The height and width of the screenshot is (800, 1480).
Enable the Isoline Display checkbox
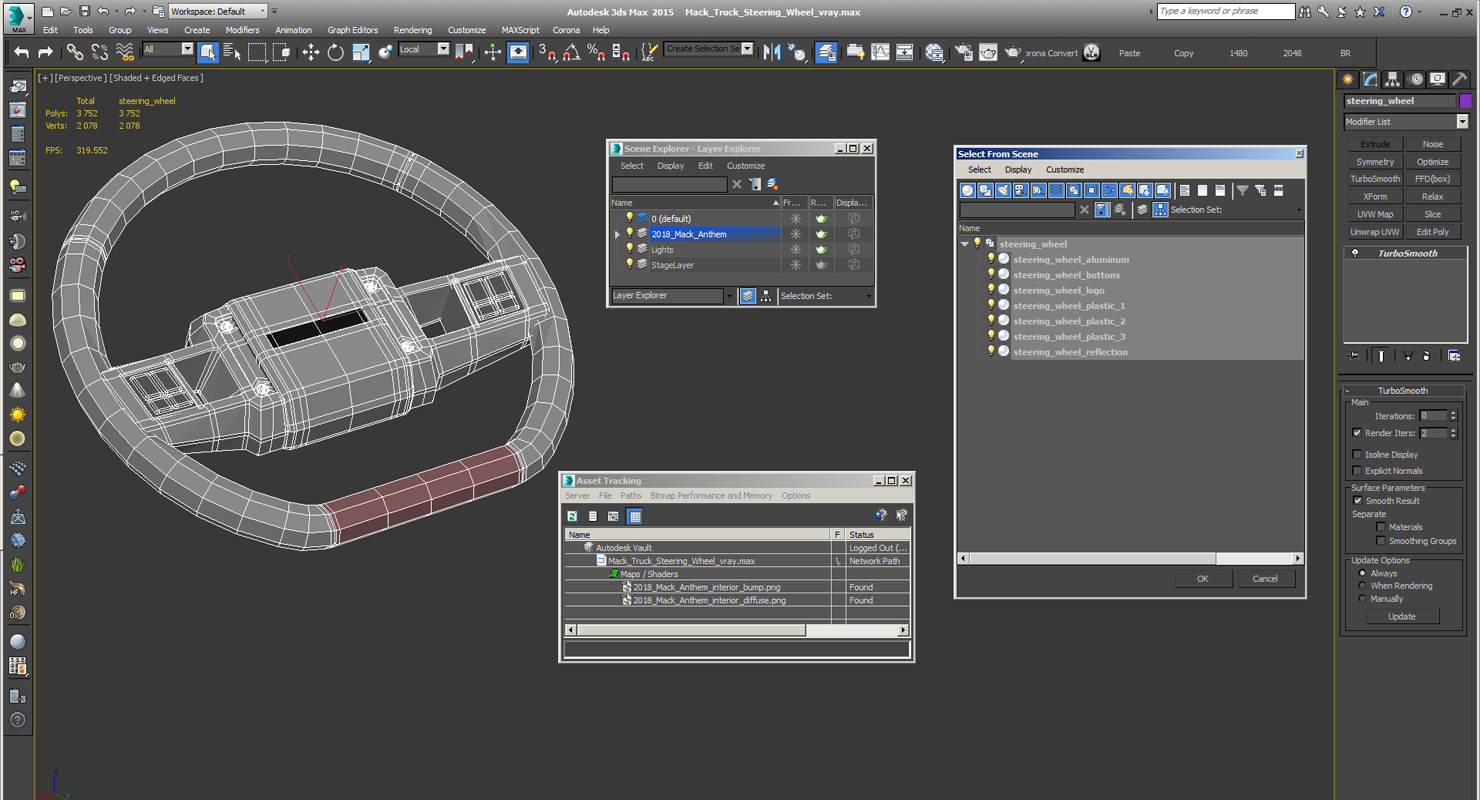pyautogui.click(x=1357, y=454)
